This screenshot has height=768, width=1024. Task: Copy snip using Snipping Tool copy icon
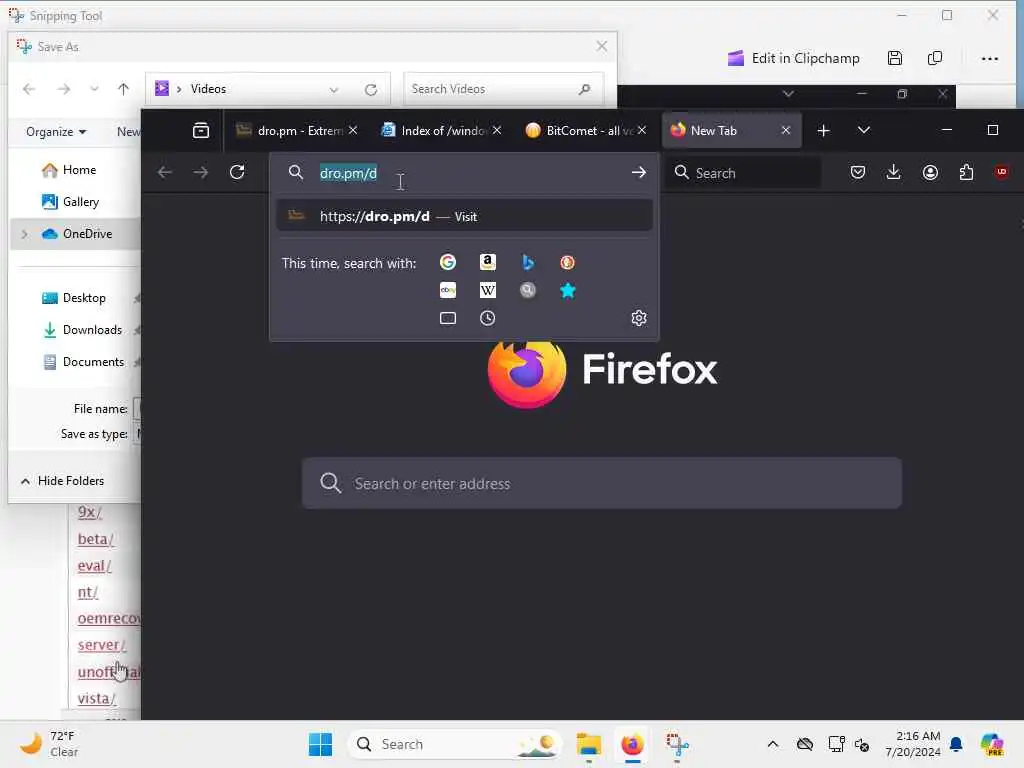[935, 58]
